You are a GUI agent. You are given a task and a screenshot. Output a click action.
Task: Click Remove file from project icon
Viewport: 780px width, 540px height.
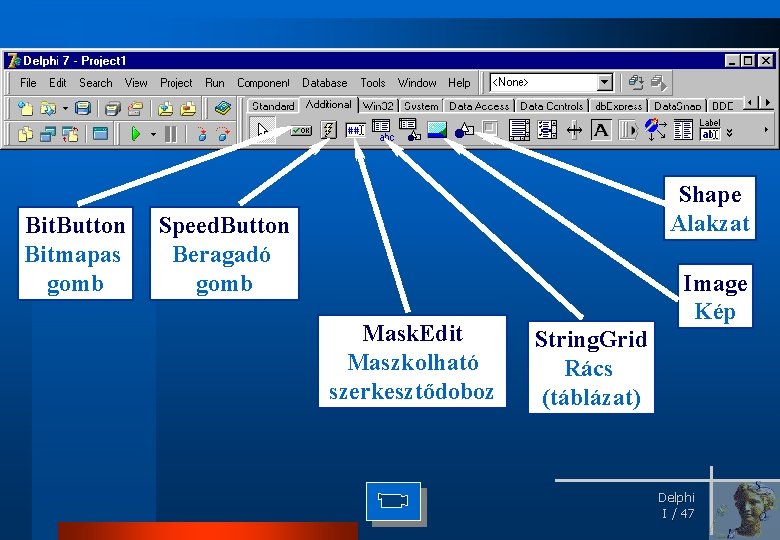[188, 108]
